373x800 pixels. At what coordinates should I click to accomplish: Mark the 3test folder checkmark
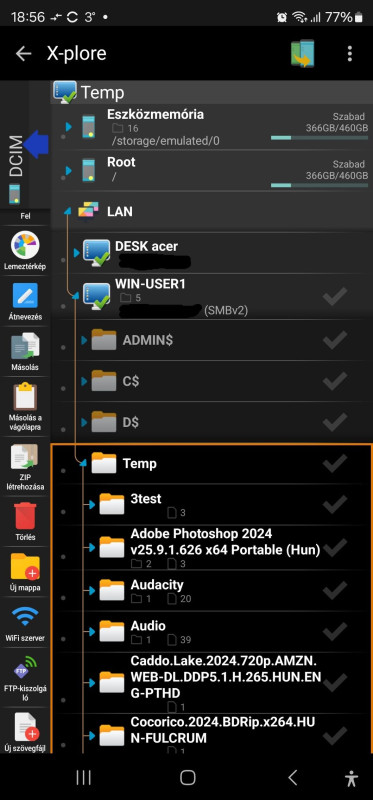[335, 504]
